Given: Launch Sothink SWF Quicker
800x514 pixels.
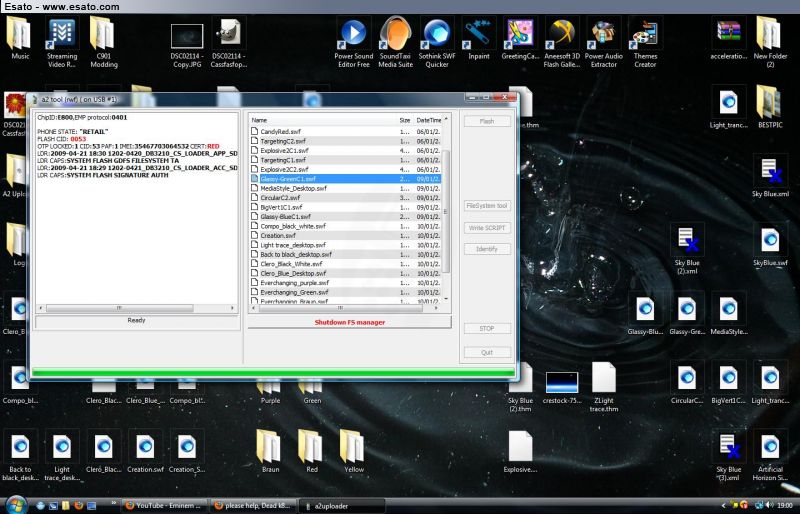Looking at the screenshot, I should [x=437, y=42].
